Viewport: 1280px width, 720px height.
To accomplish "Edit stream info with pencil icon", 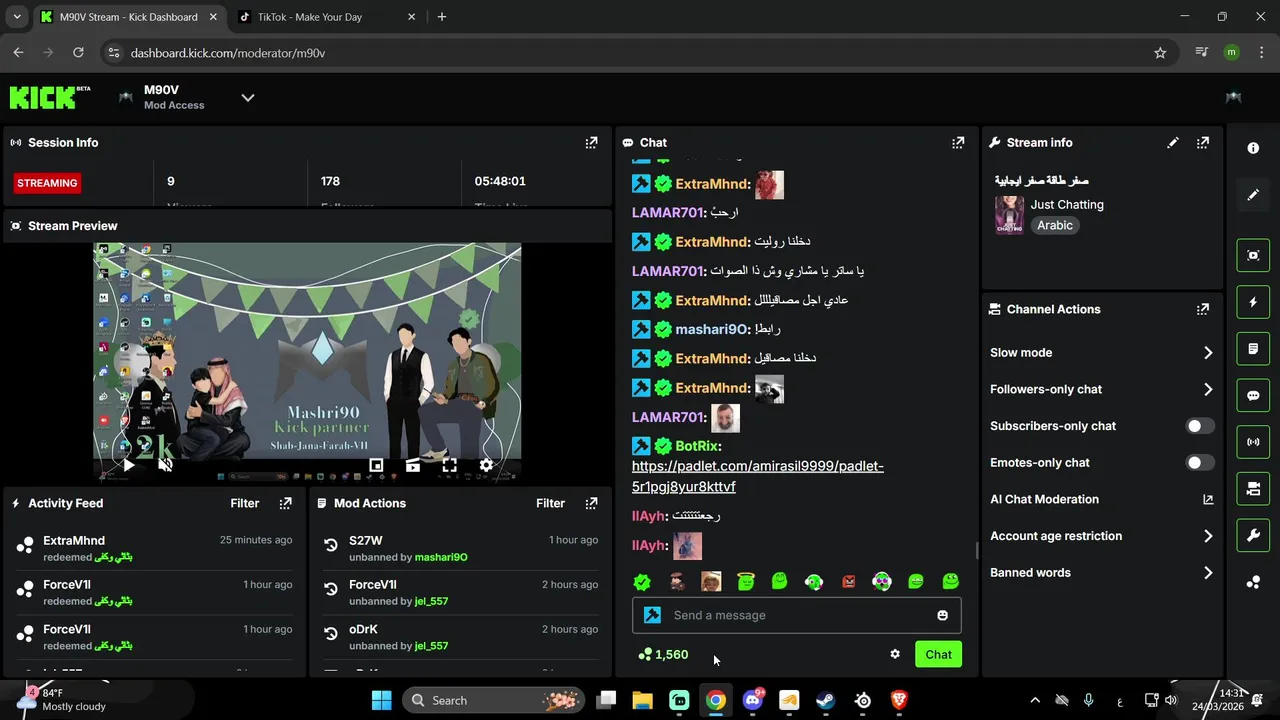I will (x=1173, y=143).
